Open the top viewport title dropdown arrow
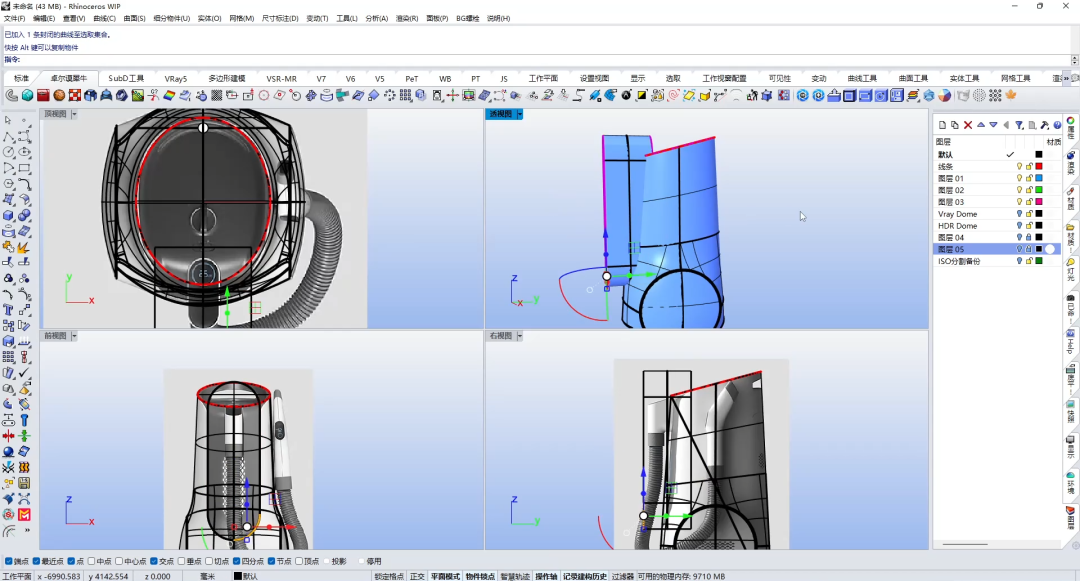This screenshot has height=581, width=1080. click(x=74, y=114)
